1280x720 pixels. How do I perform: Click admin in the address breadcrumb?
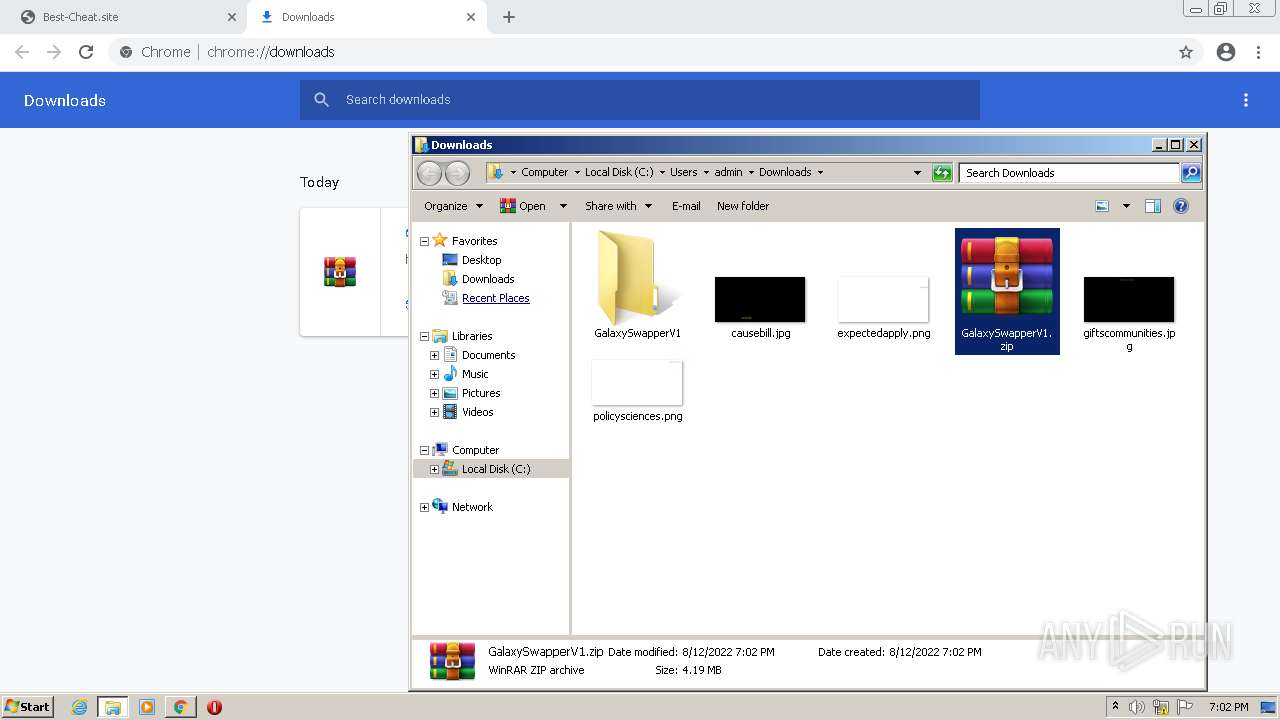[x=728, y=172]
